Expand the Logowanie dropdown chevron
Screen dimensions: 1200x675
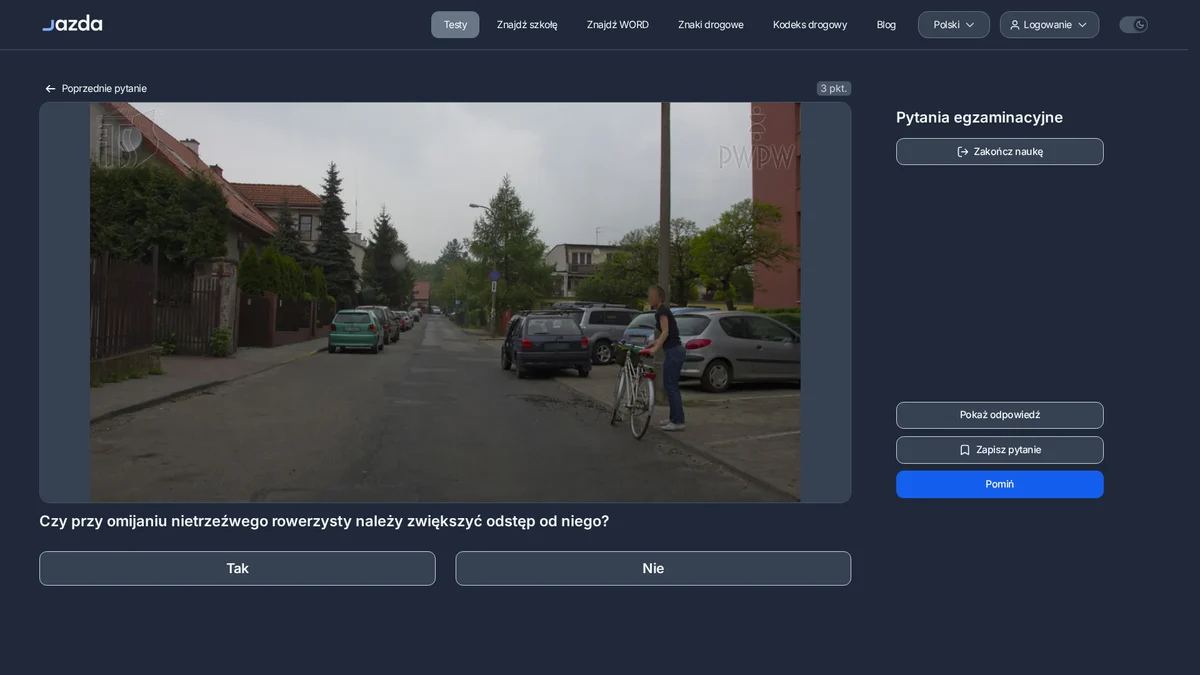click(x=1082, y=25)
